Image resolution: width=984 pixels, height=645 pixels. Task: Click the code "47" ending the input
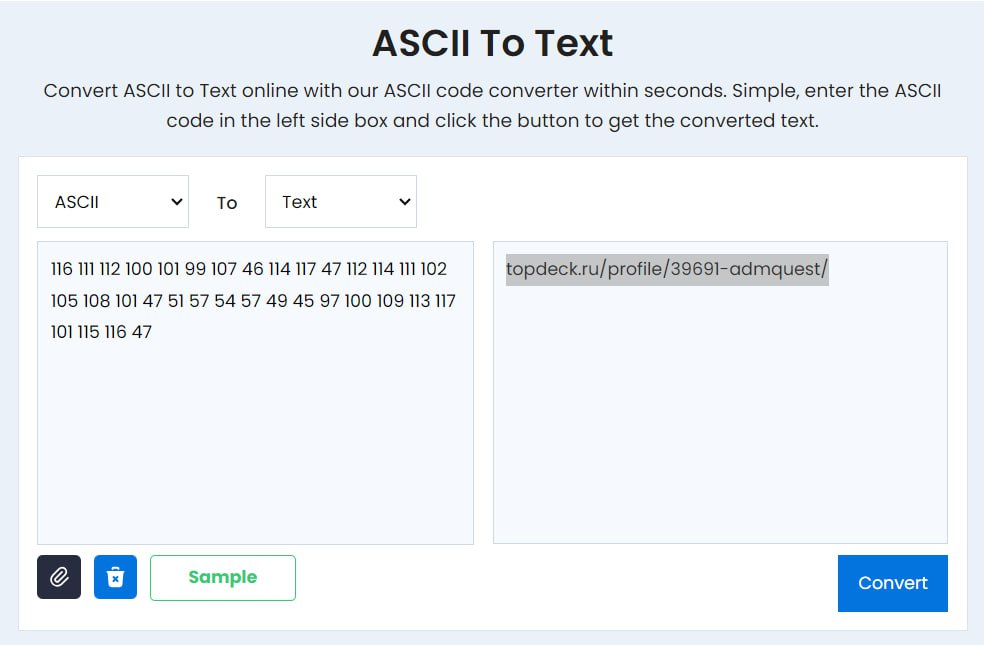pyautogui.click(x=141, y=332)
